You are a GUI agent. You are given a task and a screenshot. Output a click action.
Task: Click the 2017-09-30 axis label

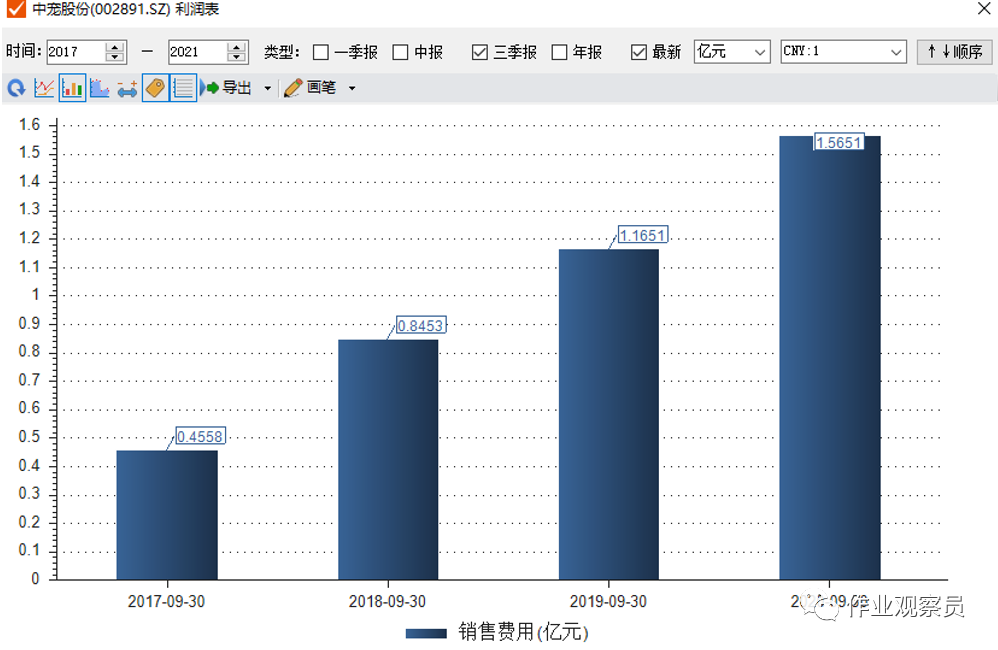pyautogui.click(x=166, y=601)
